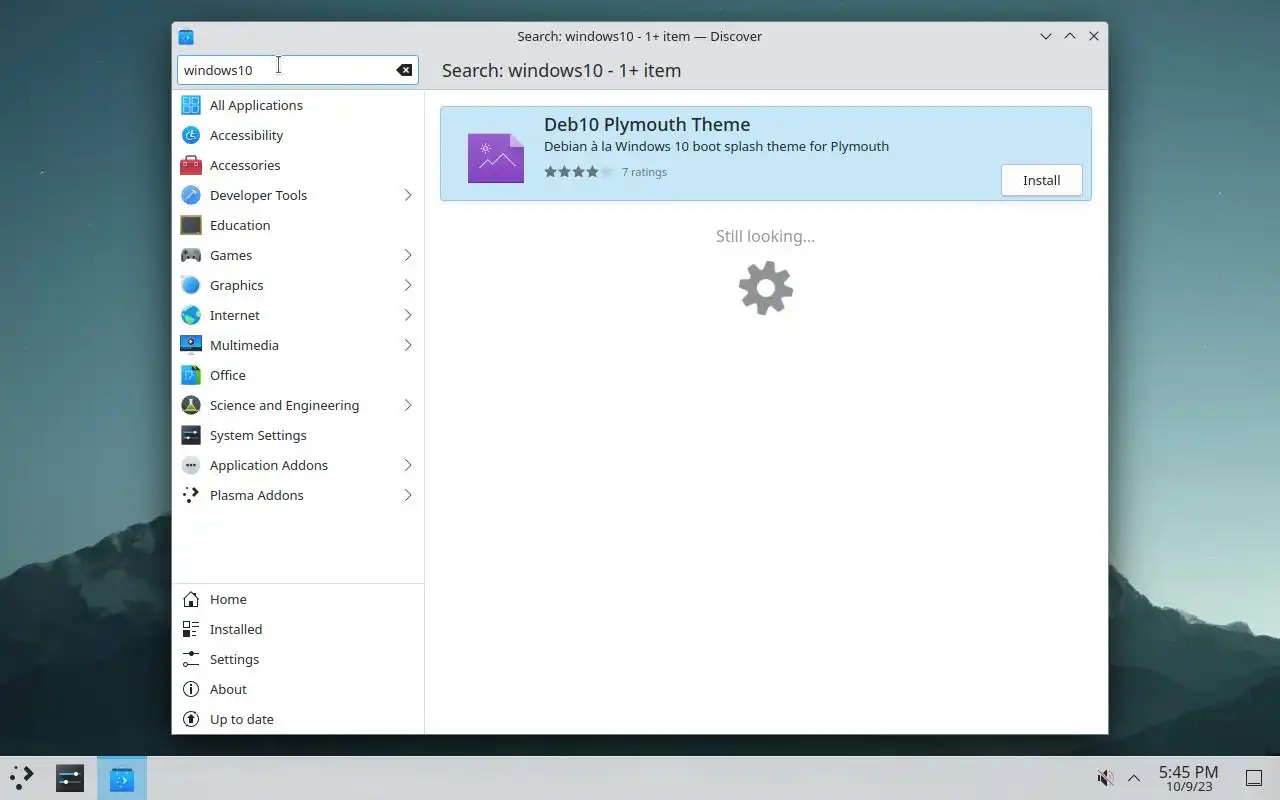The width and height of the screenshot is (1280, 800).
Task: Click the Education chalkboard icon
Action: (191, 225)
